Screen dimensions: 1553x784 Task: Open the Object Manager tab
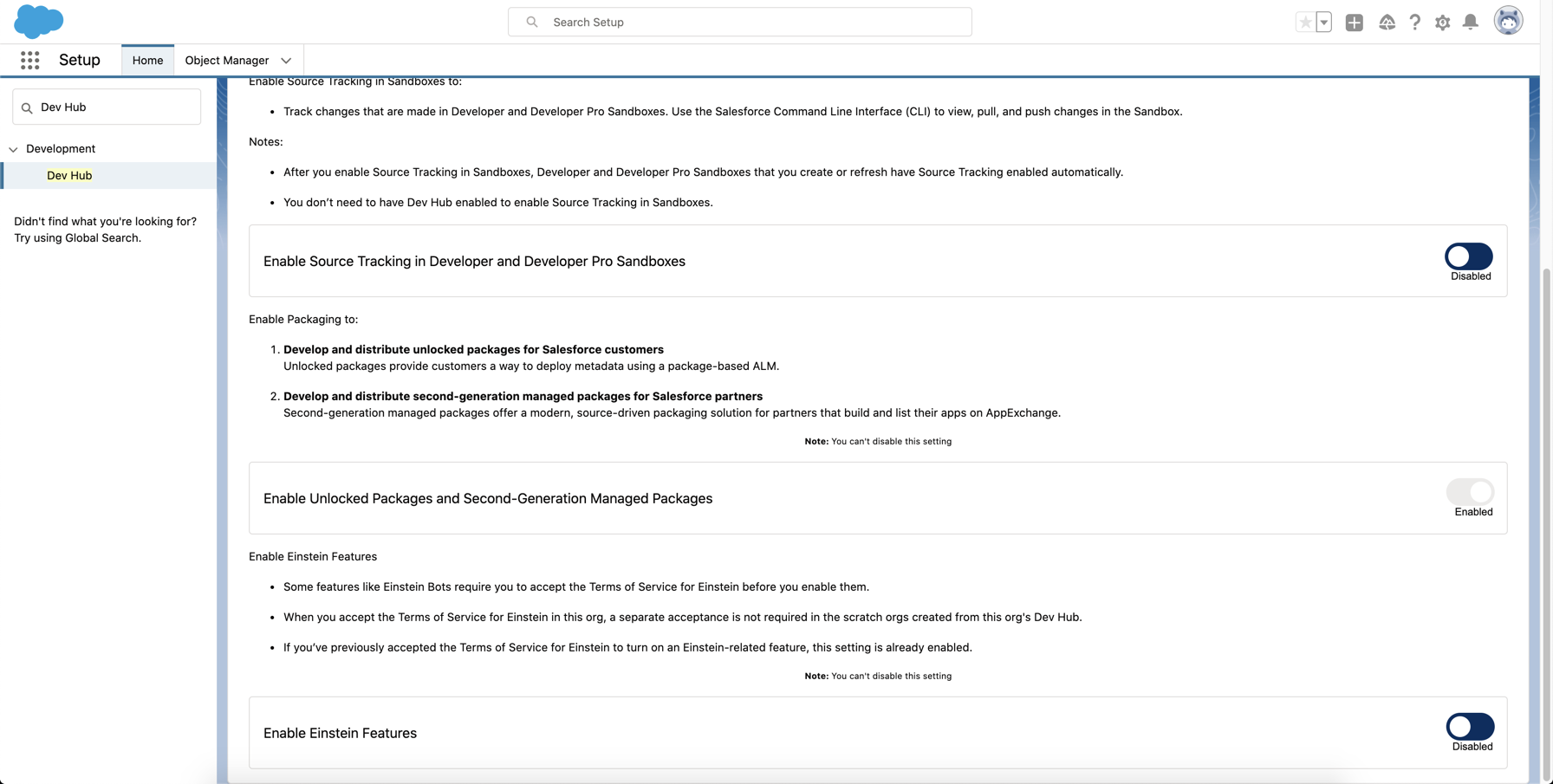coord(227,60)
